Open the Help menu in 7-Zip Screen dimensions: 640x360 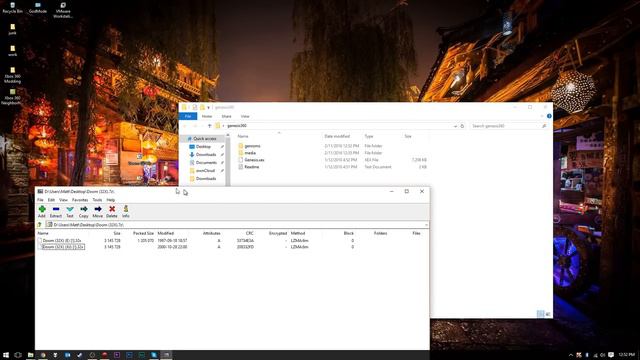pyautogui.click(x=111, y=200)
